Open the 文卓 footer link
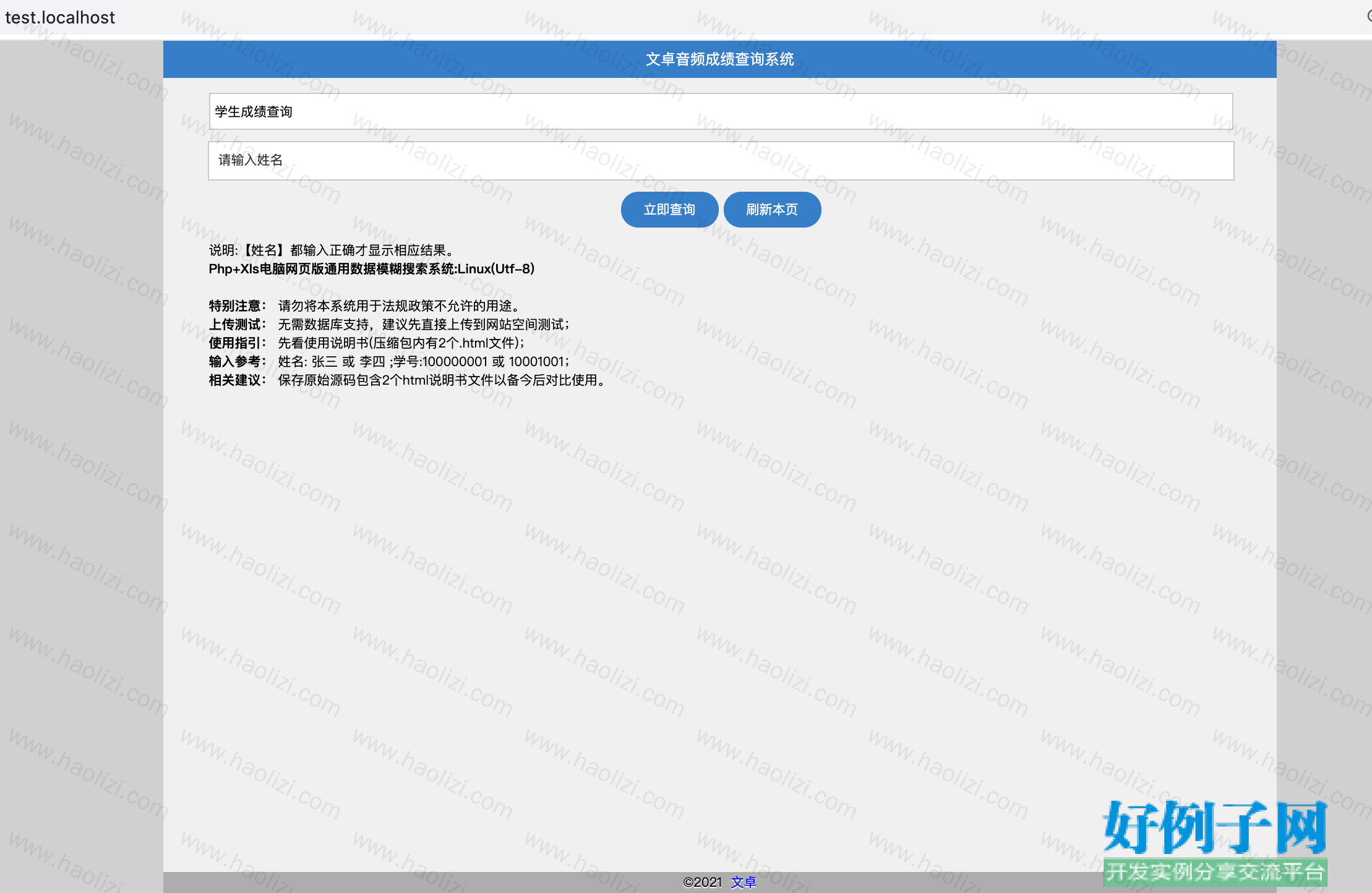 pos(744,882)
